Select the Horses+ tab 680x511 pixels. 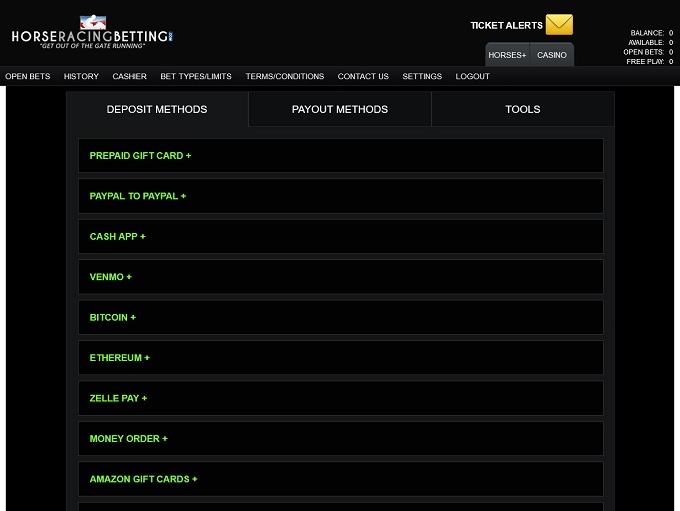507,55
